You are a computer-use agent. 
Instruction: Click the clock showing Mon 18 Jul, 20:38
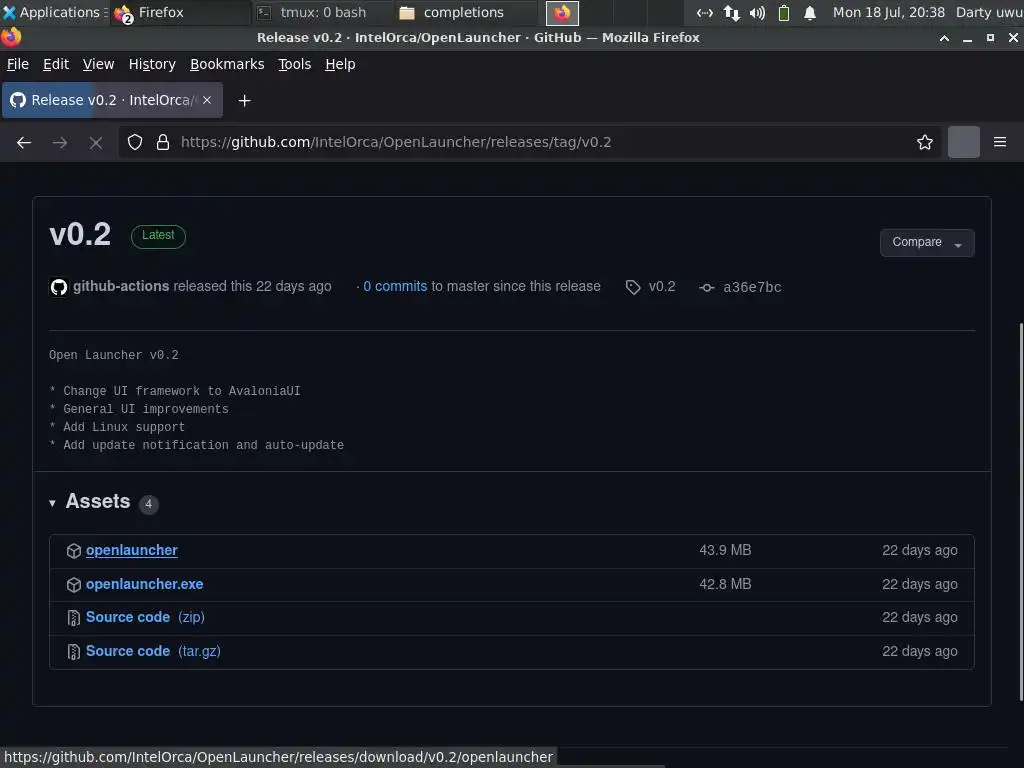tap(888, 12)
